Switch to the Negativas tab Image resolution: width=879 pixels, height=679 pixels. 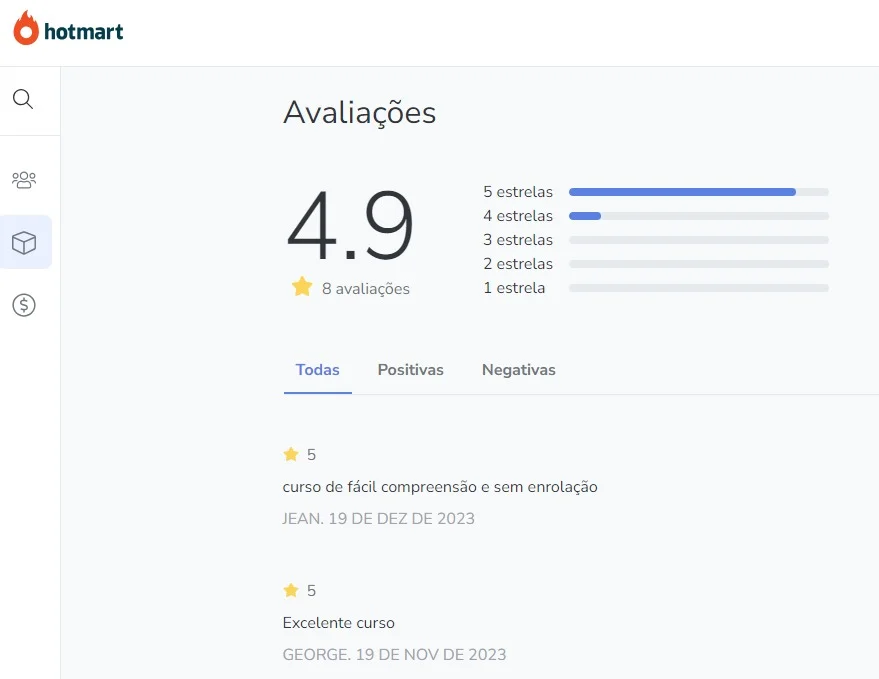519,370
